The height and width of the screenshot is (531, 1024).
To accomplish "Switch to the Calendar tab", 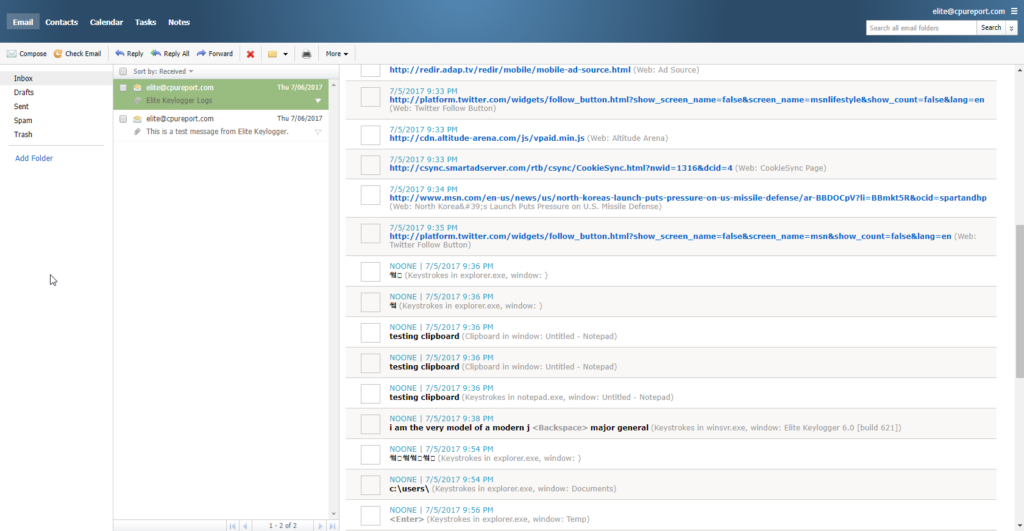I will pos(106,22).
